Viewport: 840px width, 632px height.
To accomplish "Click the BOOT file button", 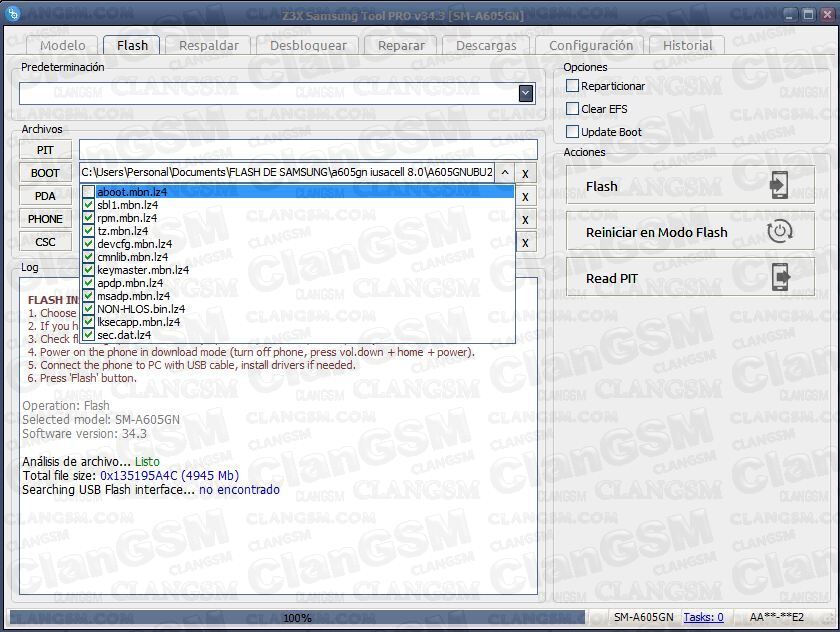I will (x=46, y=173).
